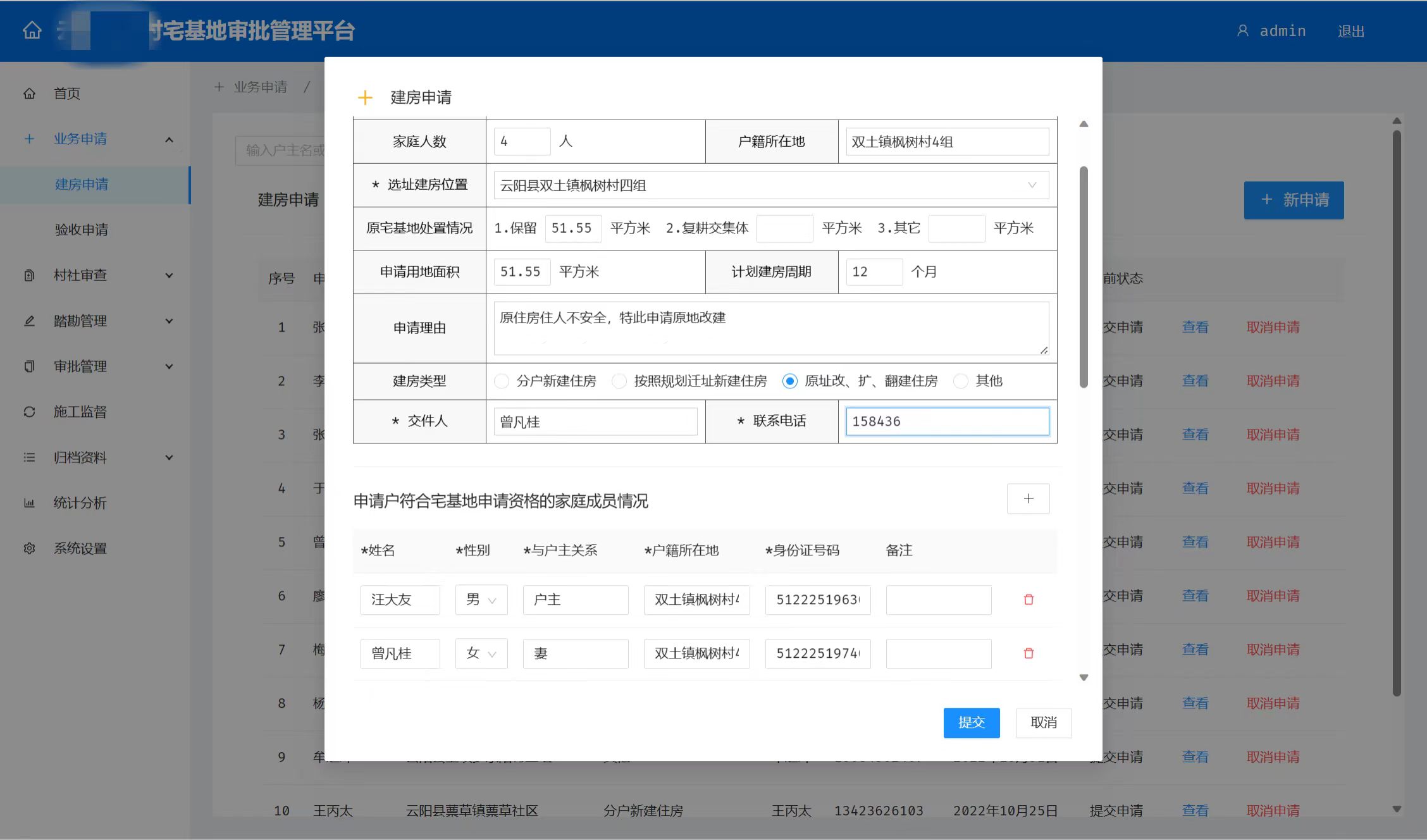Image resolution: width=1427 pixels, height=840 pixels.
Task: Click 取消申请 link in row 6
Action: point(1273,596)
